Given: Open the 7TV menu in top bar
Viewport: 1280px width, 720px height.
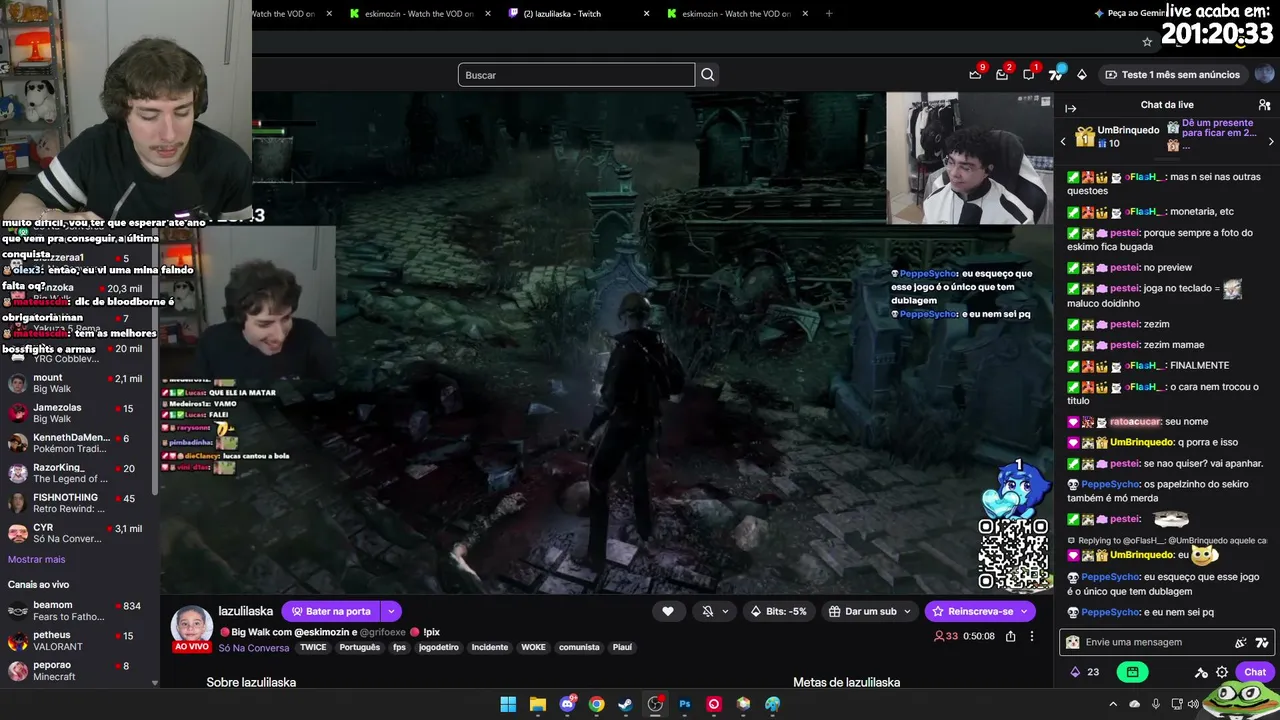Looking at the screenshot, I should (x=1055, y=74).
